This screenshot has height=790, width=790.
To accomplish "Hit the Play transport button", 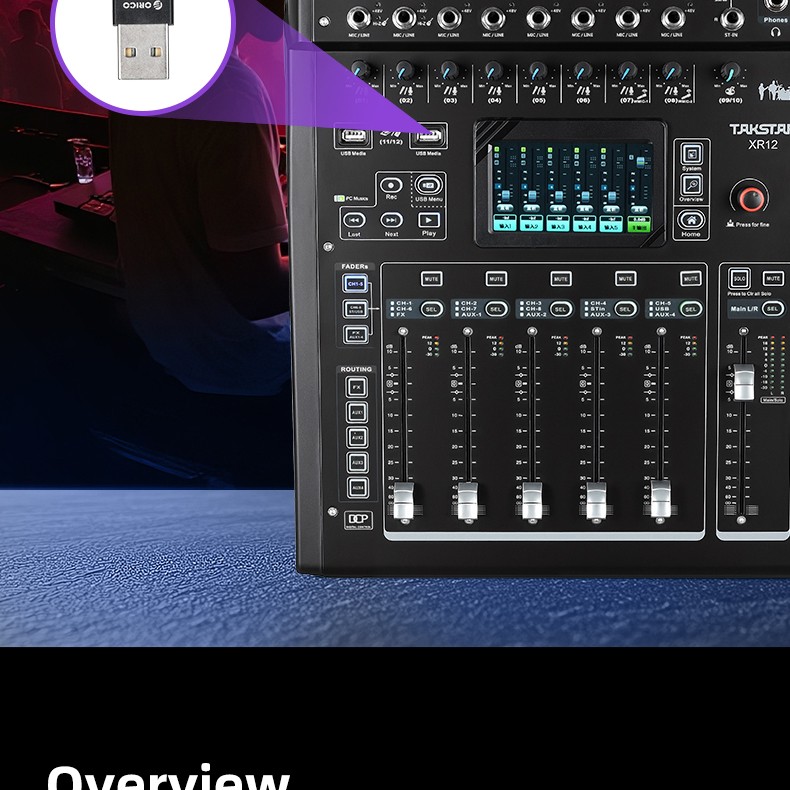I will point(429,220).
